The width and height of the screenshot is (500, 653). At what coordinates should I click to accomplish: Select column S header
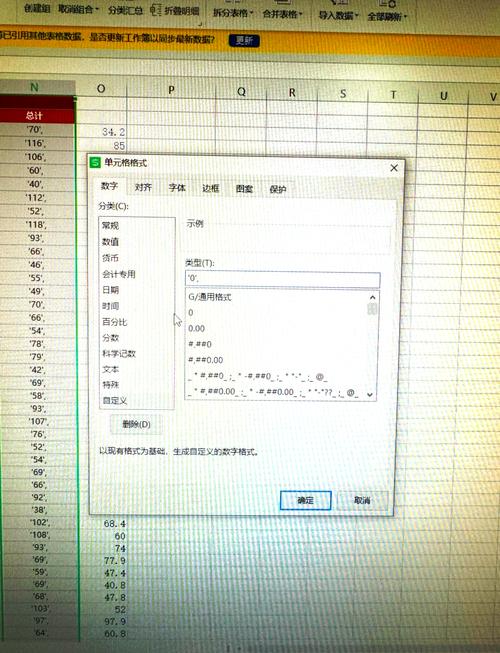343,94
